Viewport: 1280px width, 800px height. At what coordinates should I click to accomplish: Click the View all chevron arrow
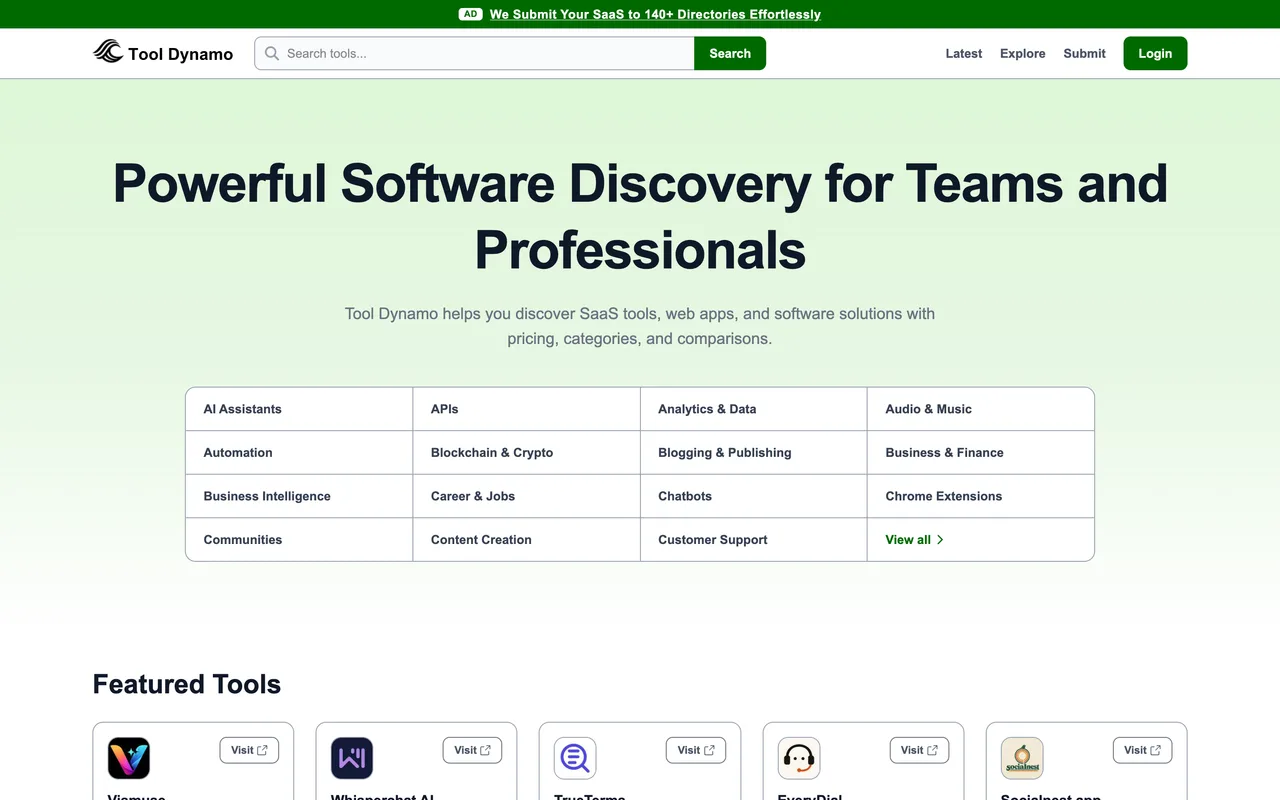(x=940, y=540)
